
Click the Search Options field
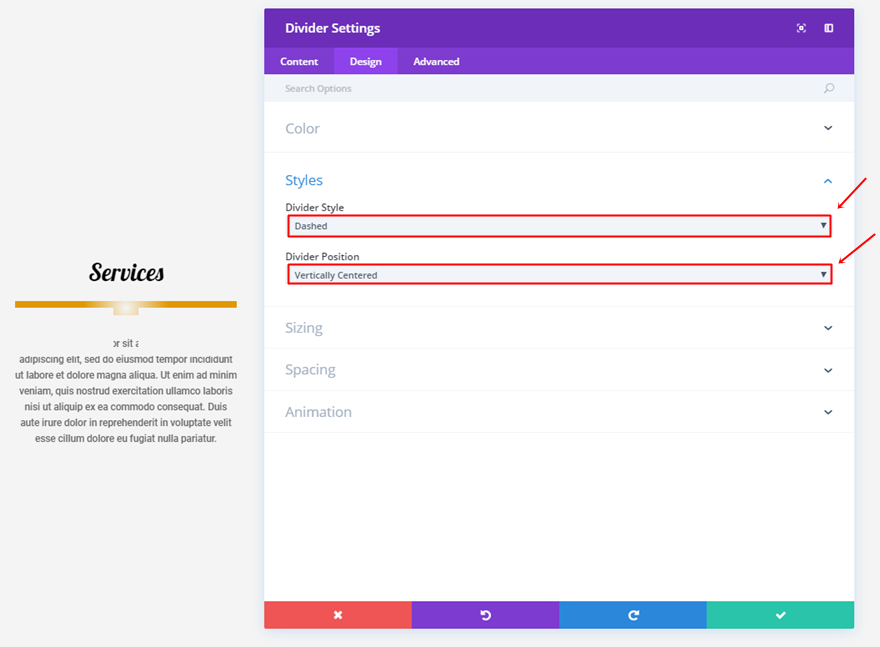550,88
